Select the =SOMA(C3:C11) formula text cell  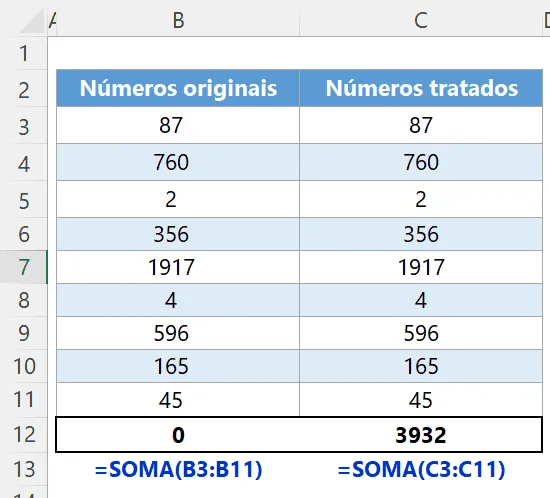[421, 469]
